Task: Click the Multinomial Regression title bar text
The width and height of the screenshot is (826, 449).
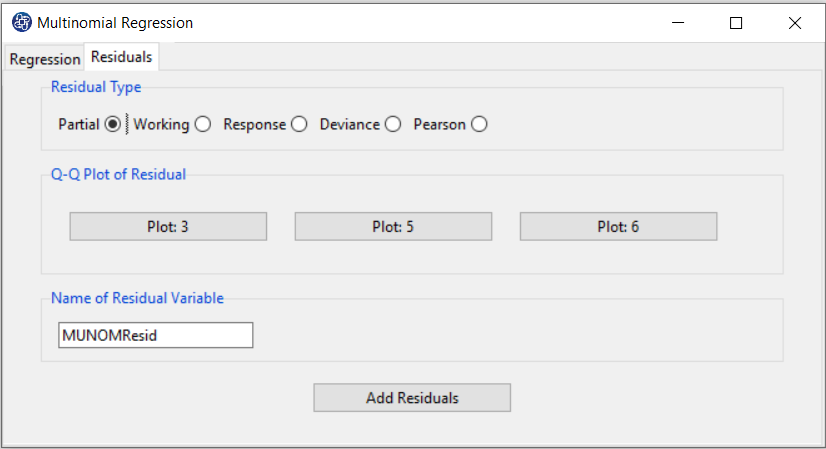Action: (115, 23)
